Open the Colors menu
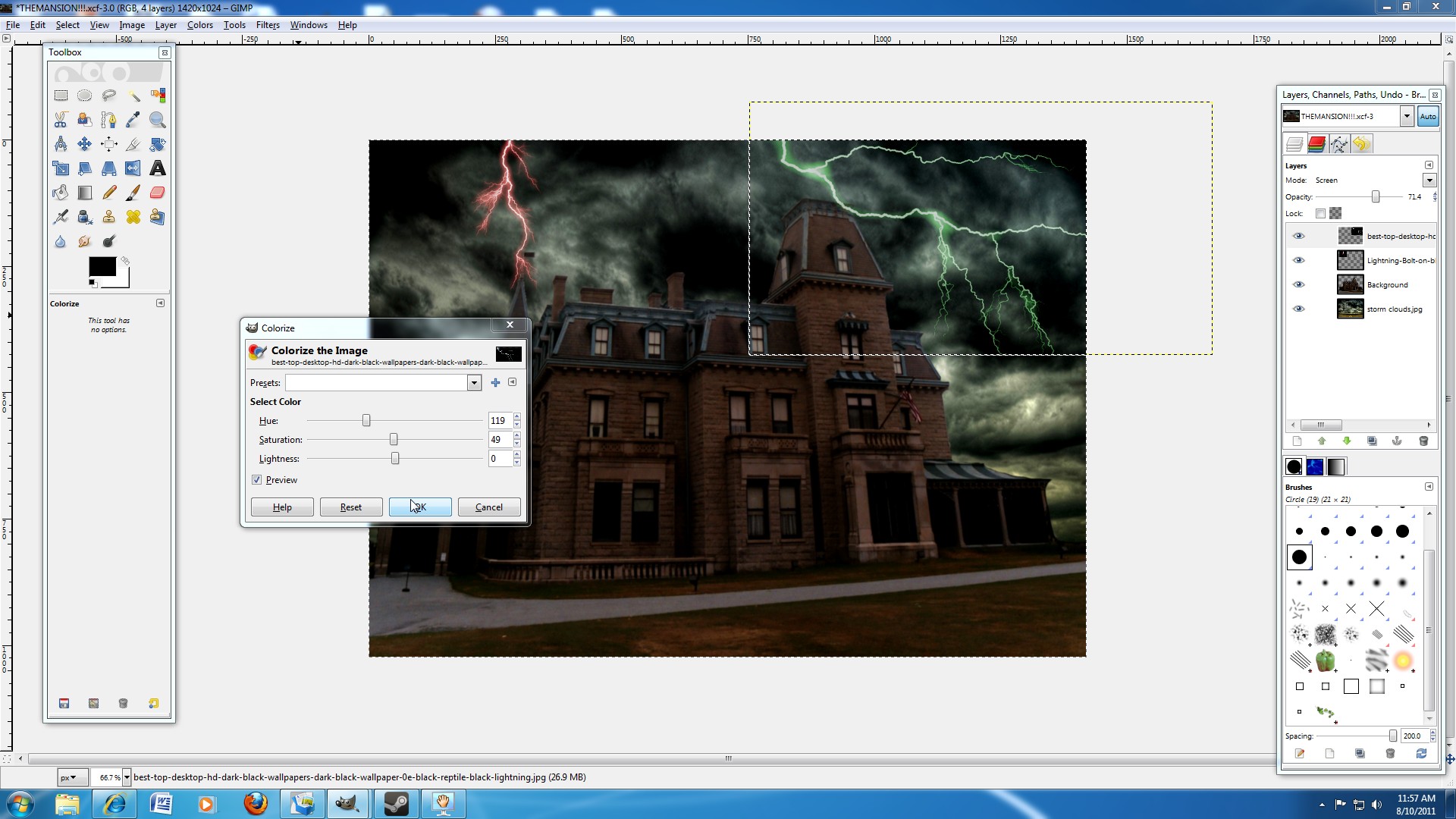Screen dimensions: 1456x819 coord(200,25)
